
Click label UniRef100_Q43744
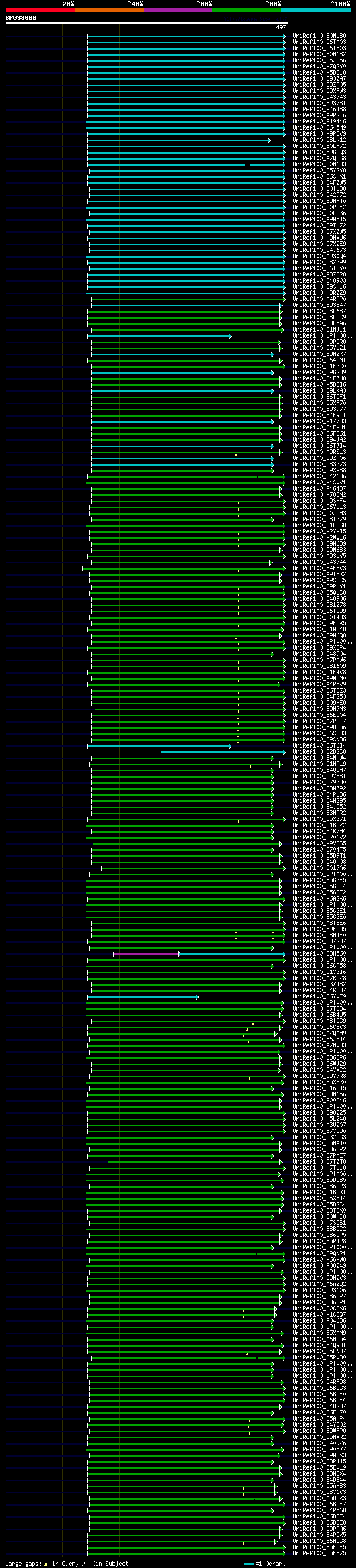pos(319,562)
